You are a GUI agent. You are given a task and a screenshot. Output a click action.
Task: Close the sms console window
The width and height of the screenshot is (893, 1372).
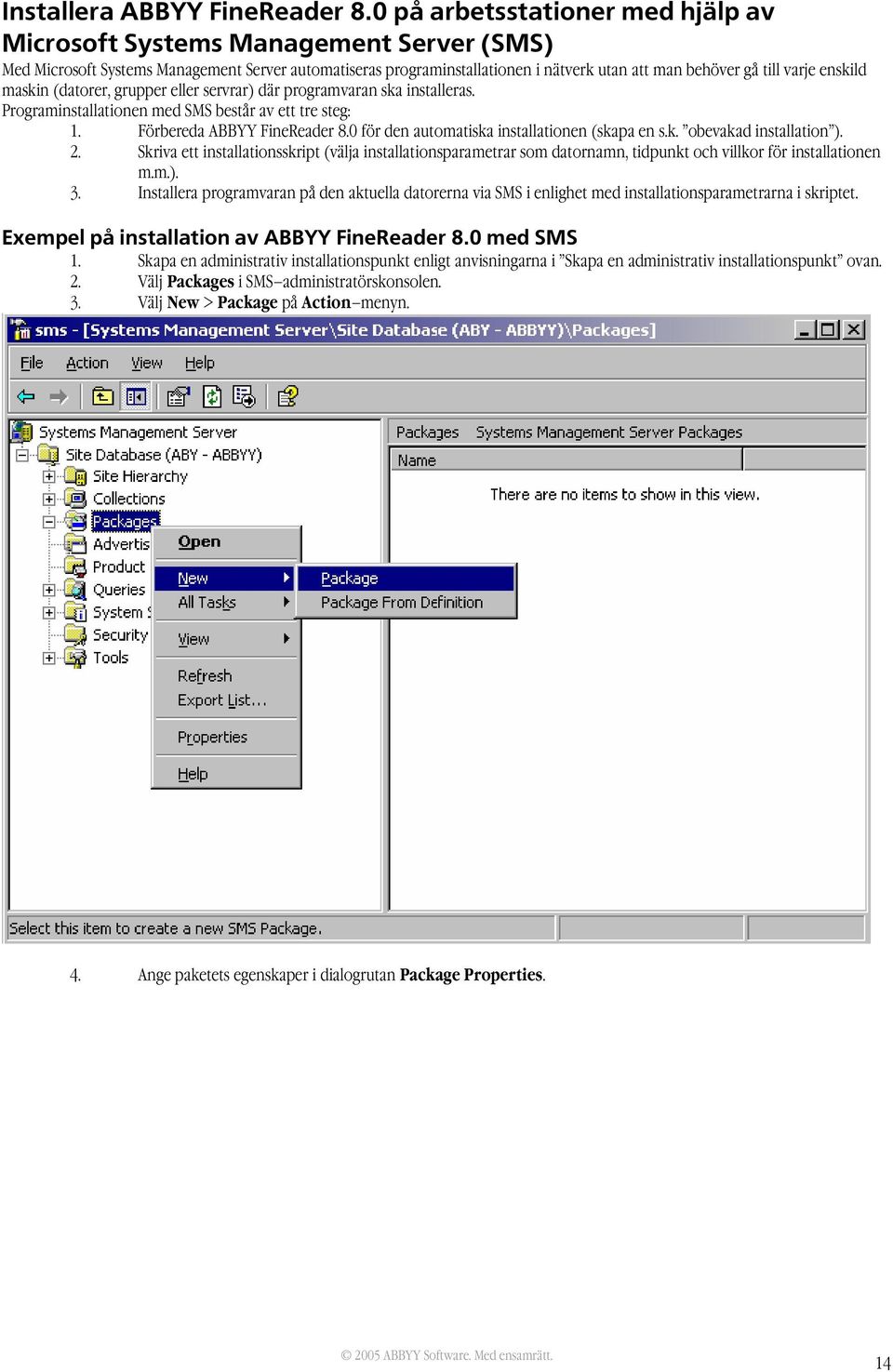pos(854,330)
